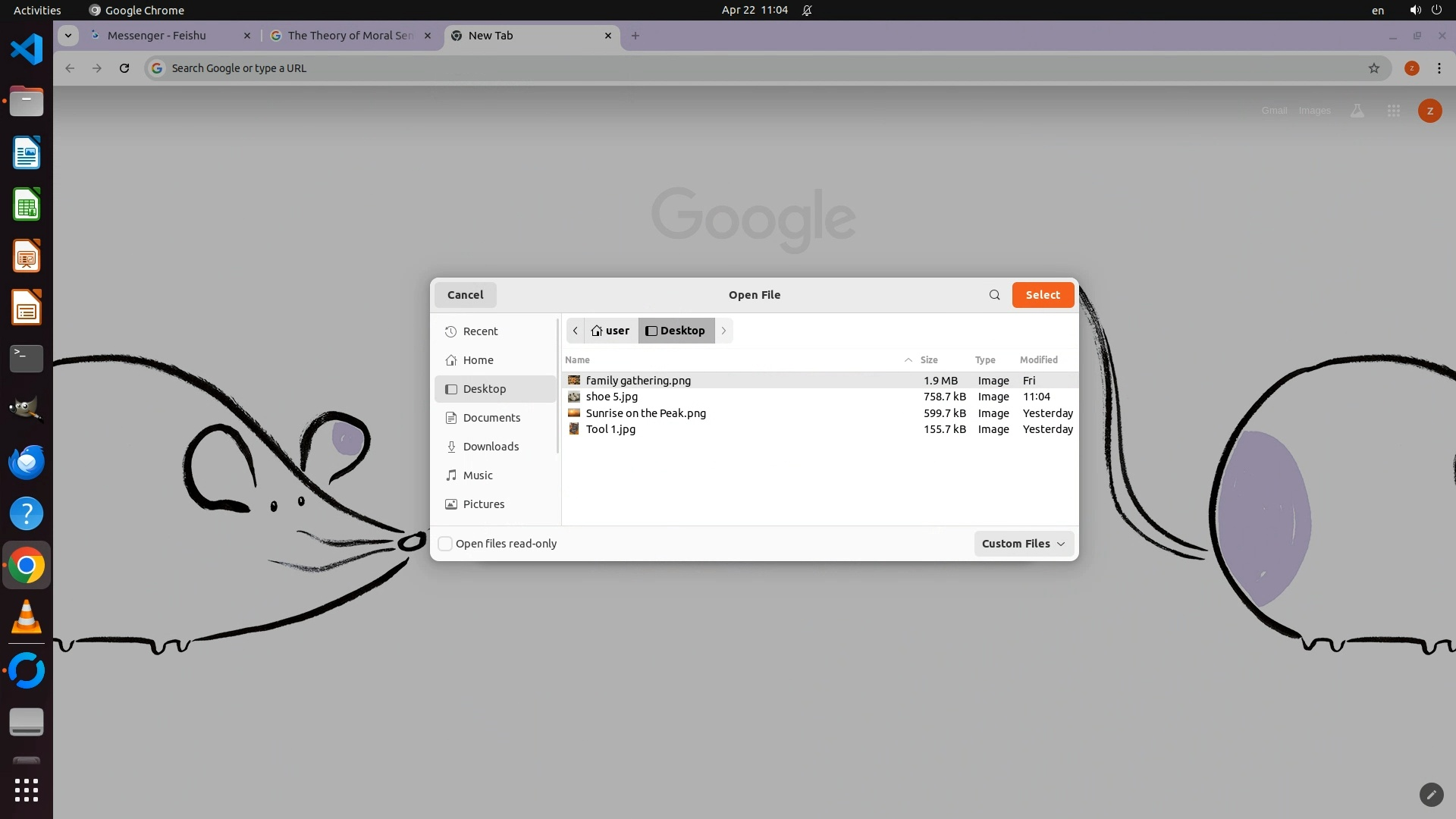Click the search icon in Open File dialog
The height and width of the screenshot is (819, 1456).
pos(994,295)
